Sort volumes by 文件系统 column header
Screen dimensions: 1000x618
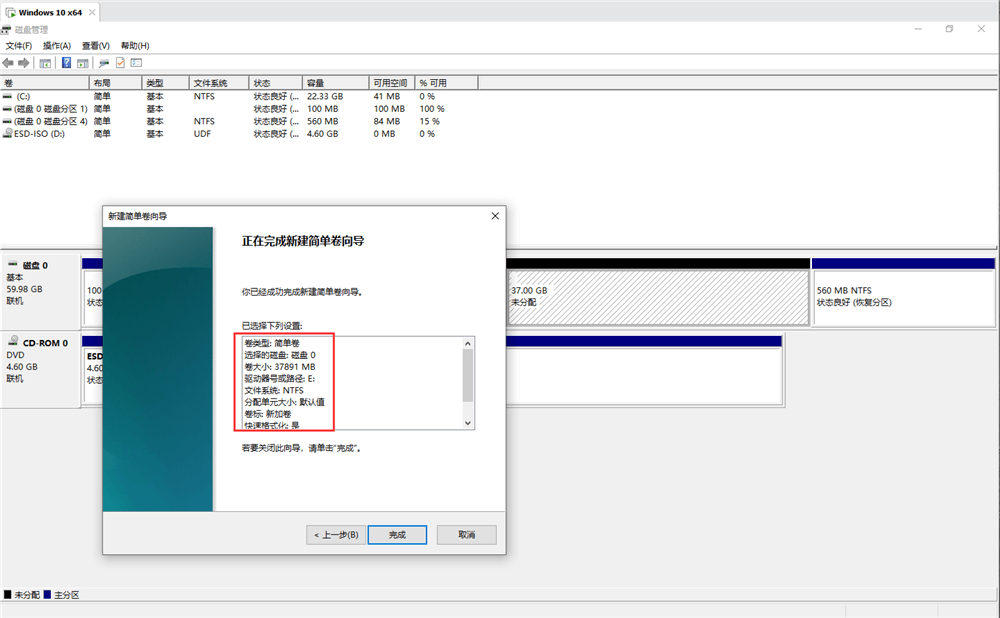[x=211, y=83]
